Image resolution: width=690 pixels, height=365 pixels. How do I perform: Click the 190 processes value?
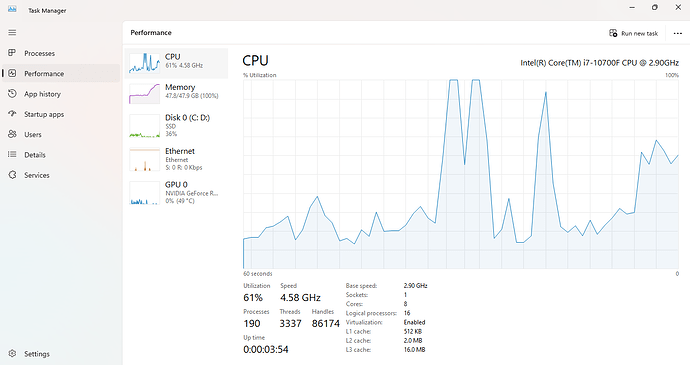(x=252, y=324)
